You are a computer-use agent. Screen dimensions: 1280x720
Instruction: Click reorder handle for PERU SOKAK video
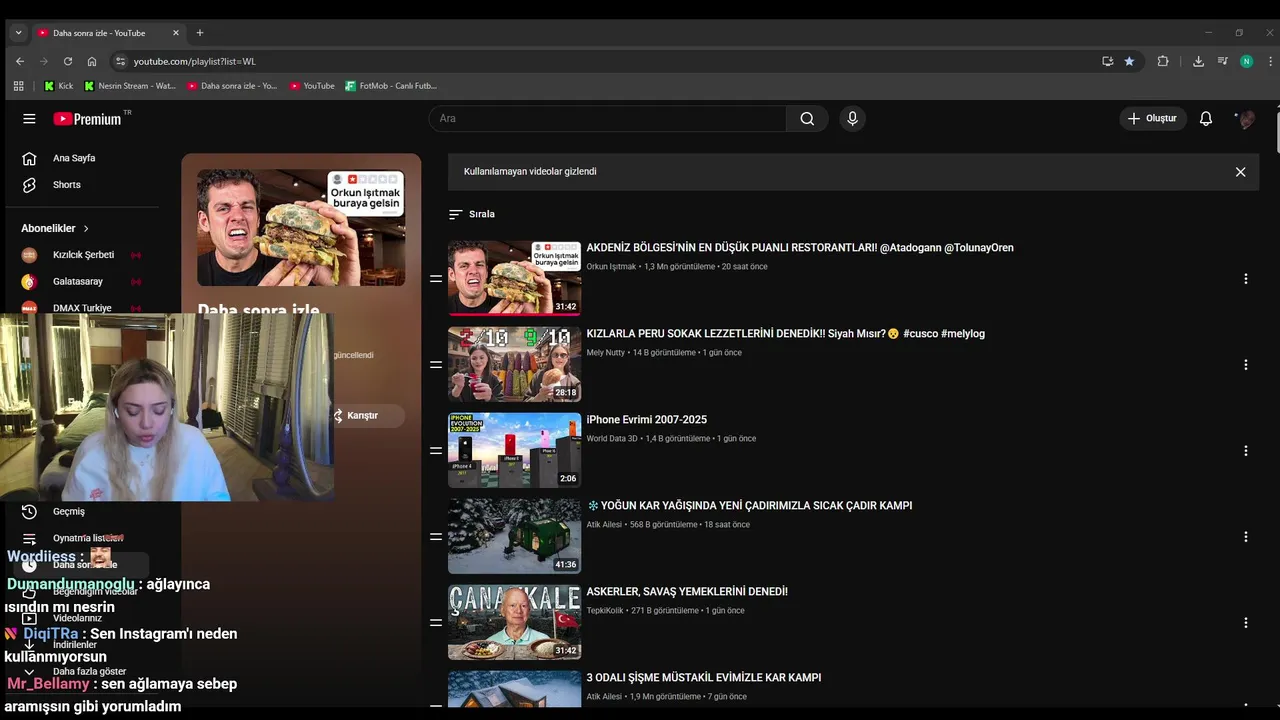click(436, 365)
